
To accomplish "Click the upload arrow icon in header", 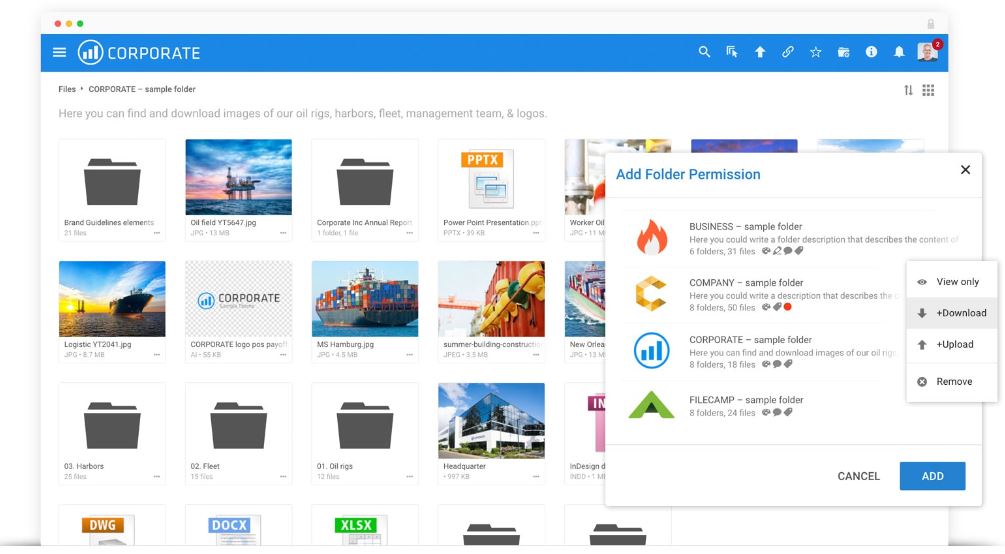I will pyautogui.click(x=760, y=52).
